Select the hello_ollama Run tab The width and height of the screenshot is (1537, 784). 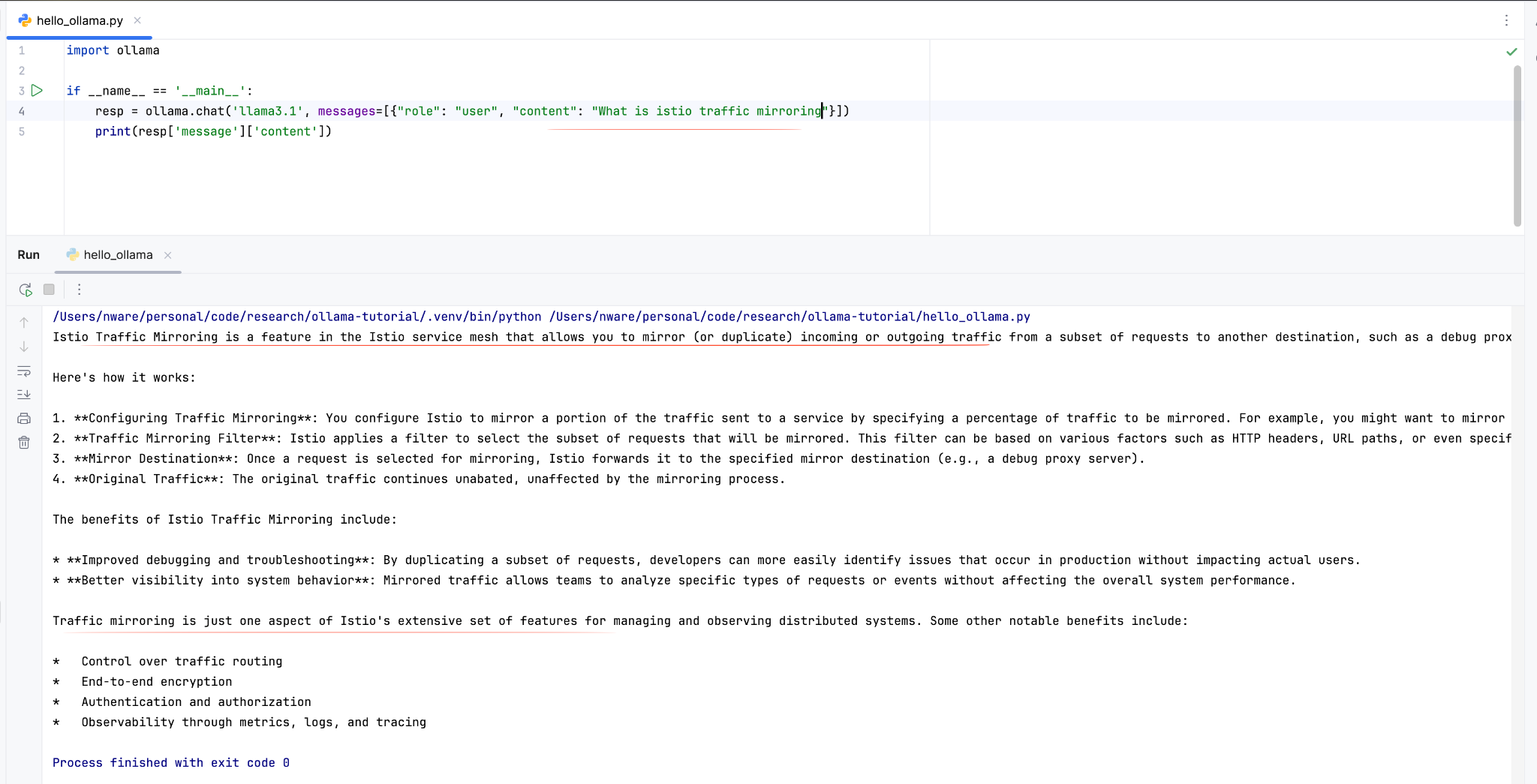(116, 254)
